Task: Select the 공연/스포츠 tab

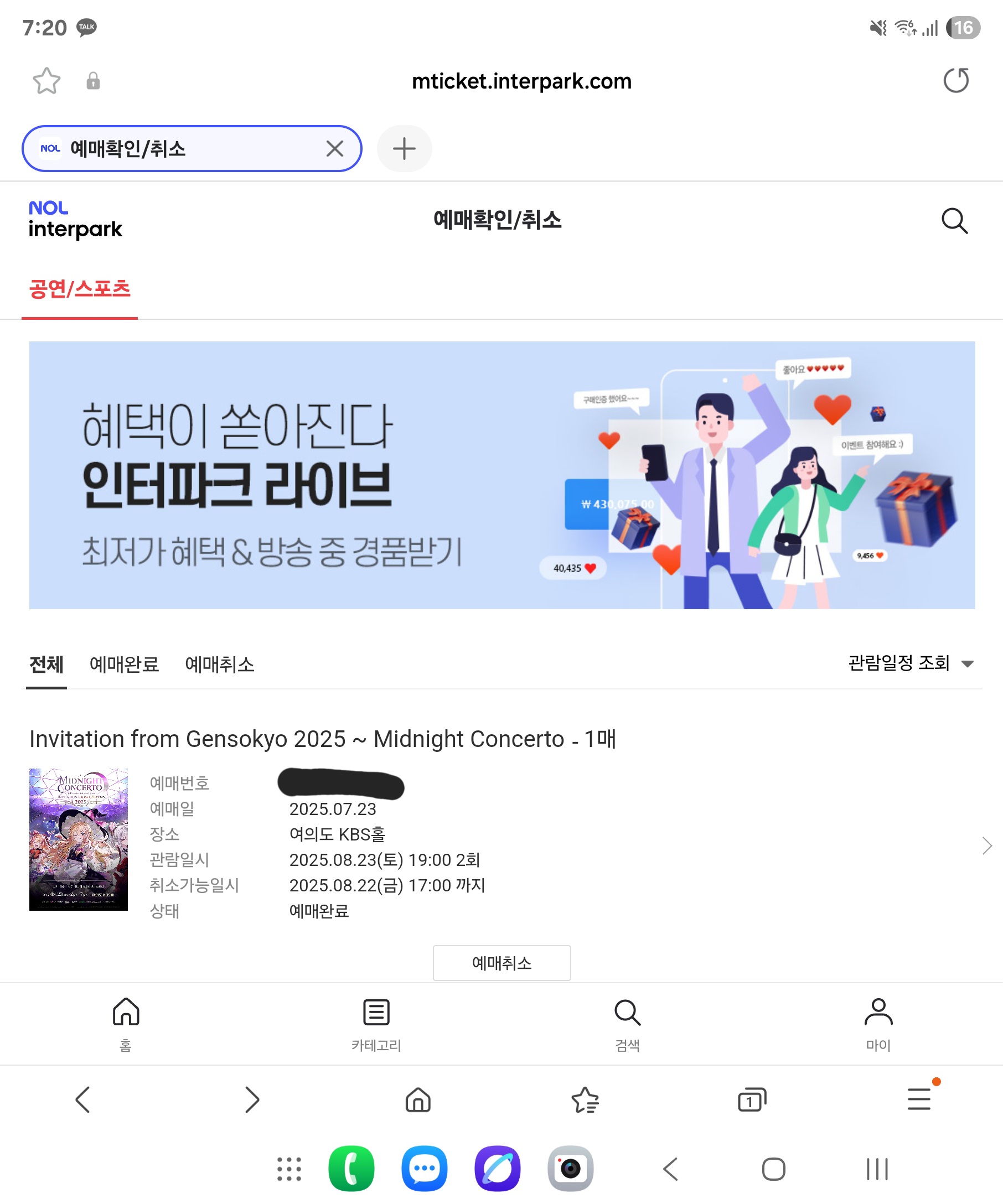Action: 80,288
